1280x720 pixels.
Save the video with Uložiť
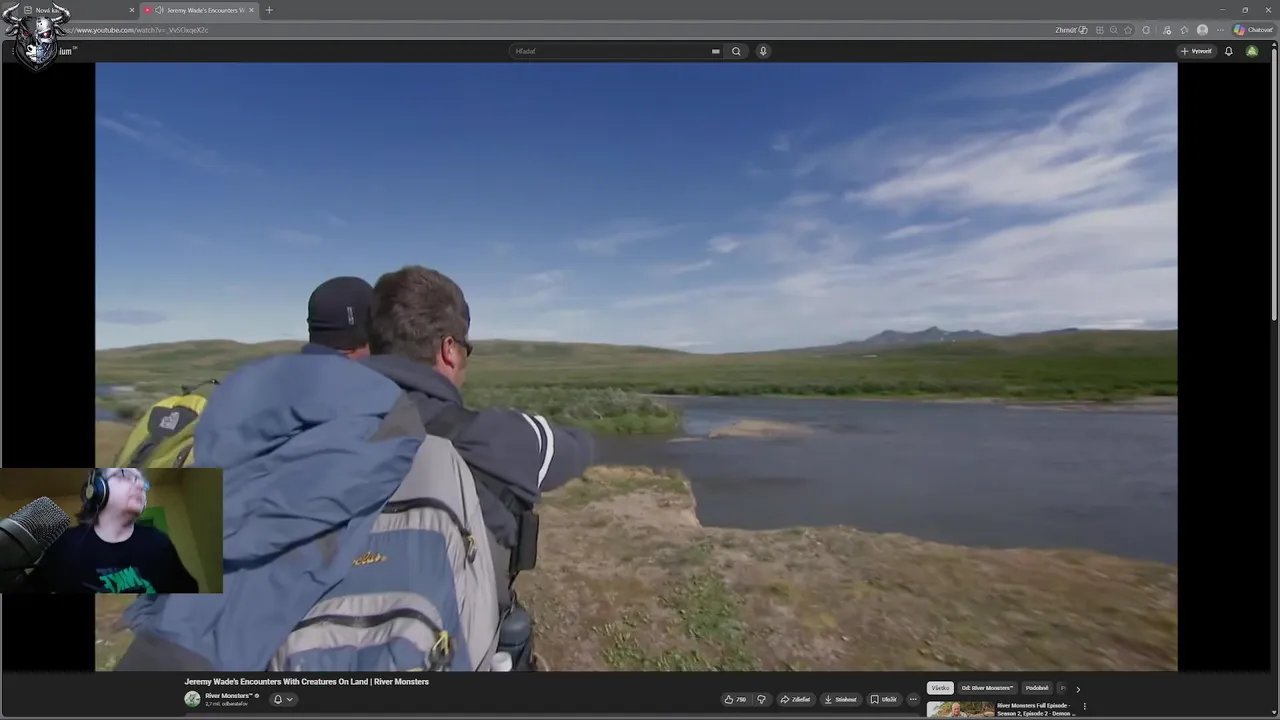click(x=883, y=700)
